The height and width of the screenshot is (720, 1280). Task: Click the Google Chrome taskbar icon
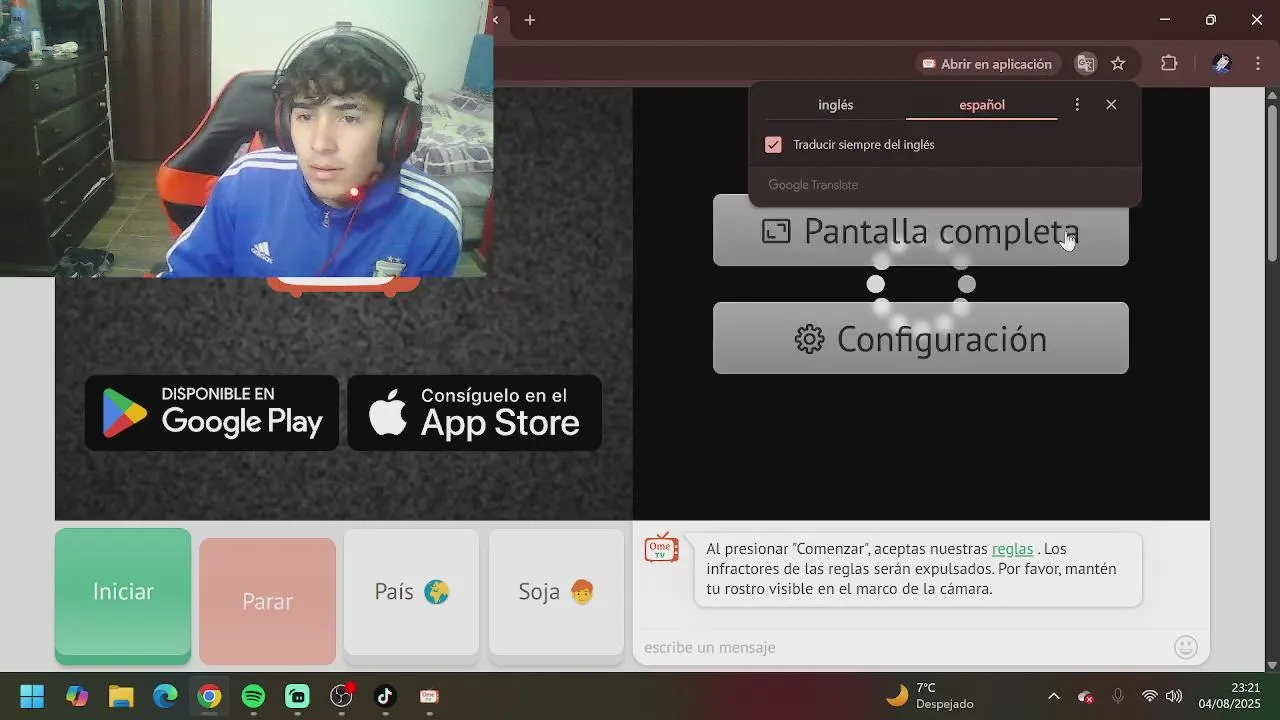point(209,696)
